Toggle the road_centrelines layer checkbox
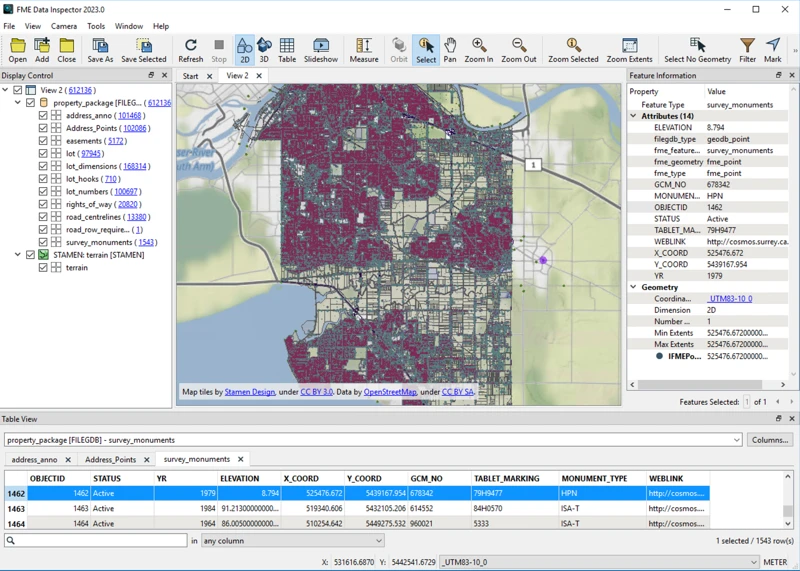Viewport: 800px width, 571px height. pos(43,217)
